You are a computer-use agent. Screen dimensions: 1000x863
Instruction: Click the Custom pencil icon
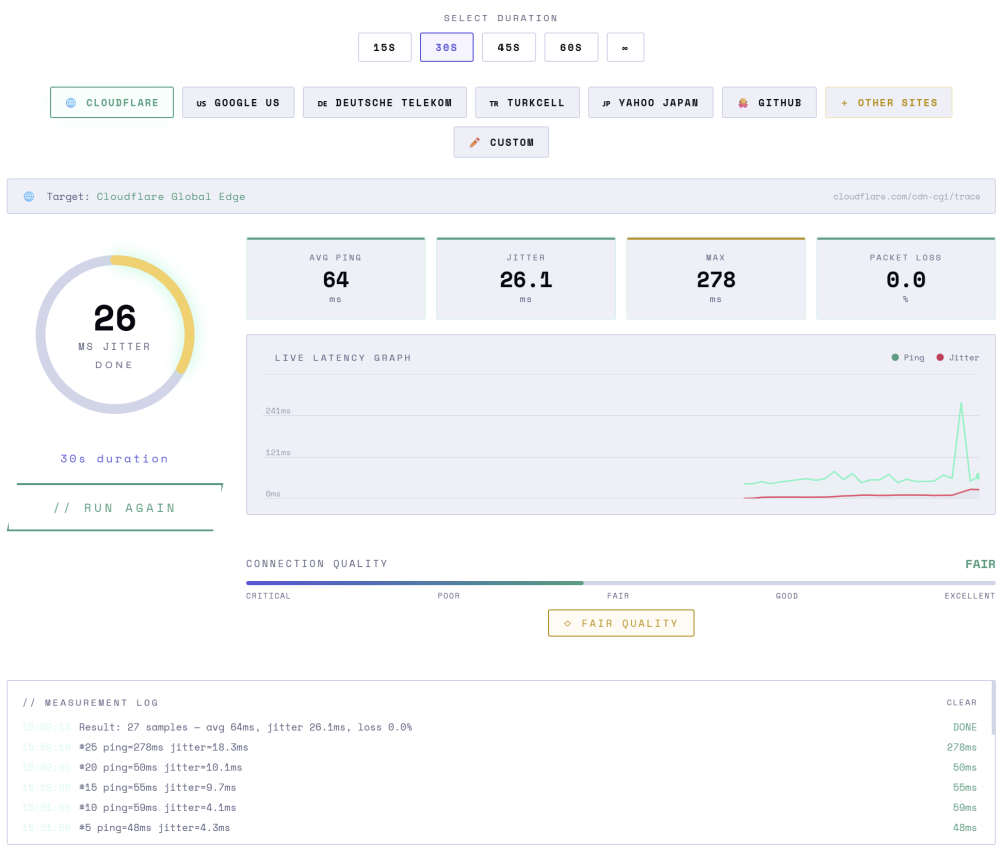click(474, 142)
